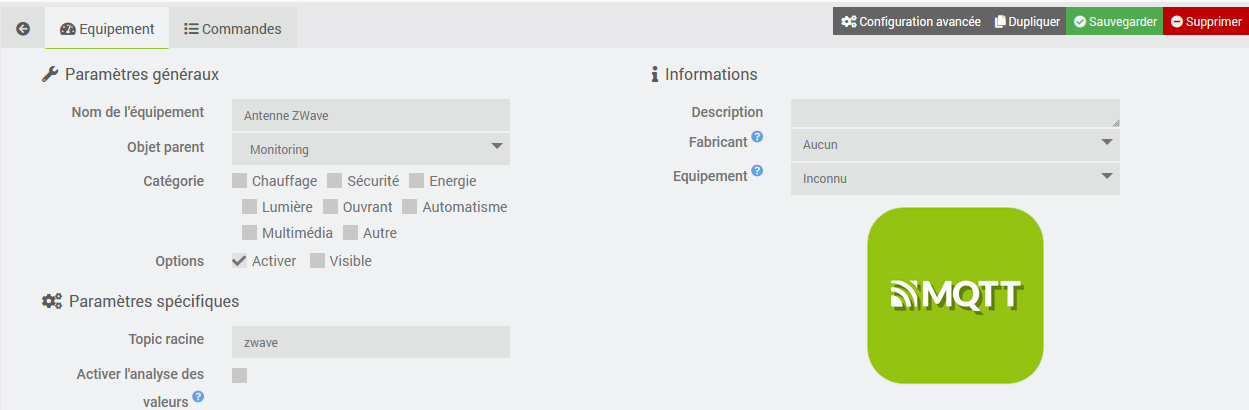Click the Informations info icon
Image resolution: width=1249 pixels, height=410 pixels.
tap(655, 74)
